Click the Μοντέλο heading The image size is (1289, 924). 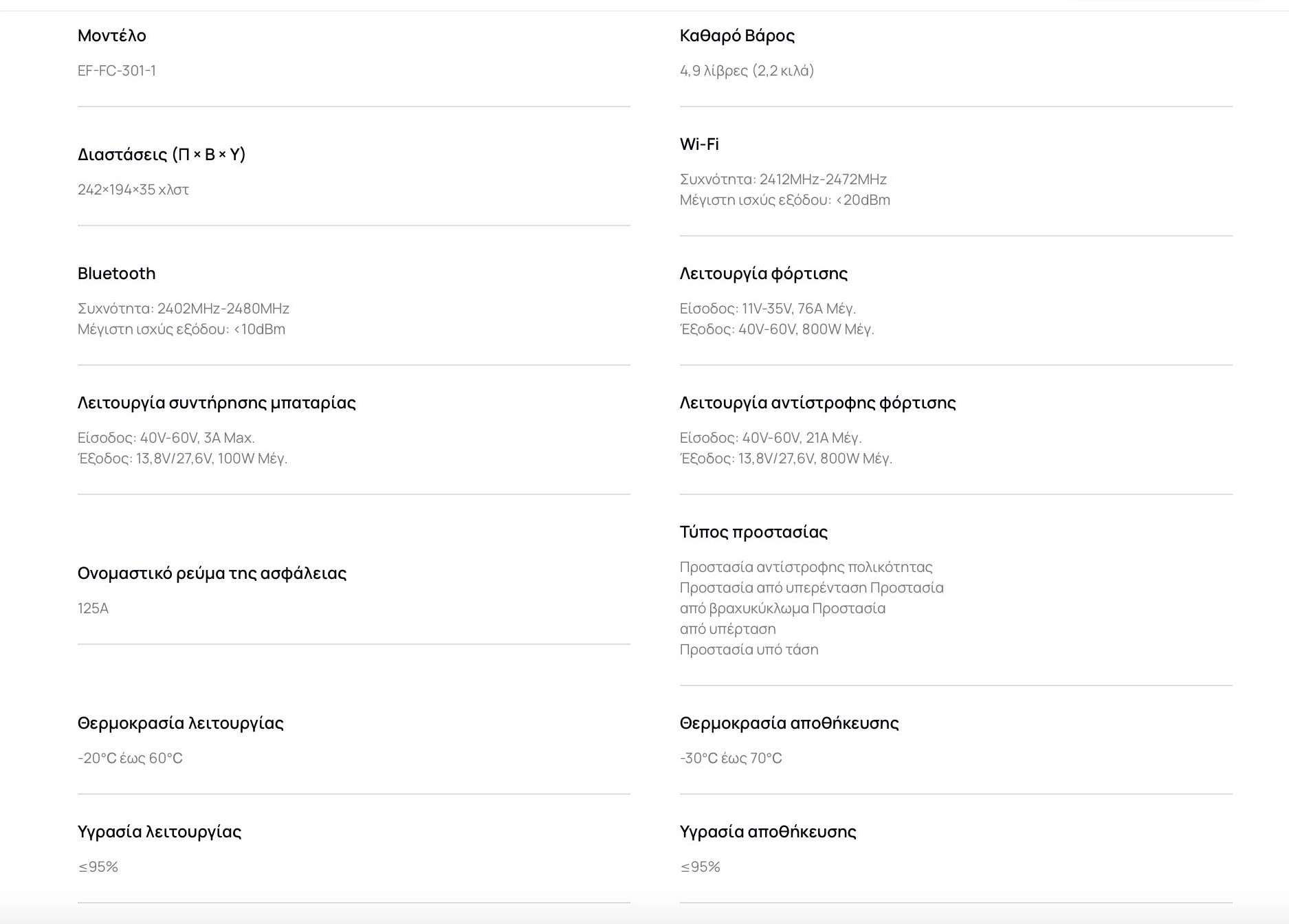click(111, 36)
